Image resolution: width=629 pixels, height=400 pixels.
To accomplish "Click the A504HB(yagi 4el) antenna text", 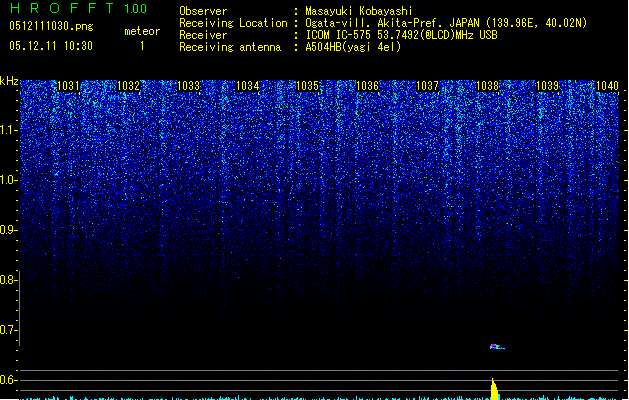I will 353,47.
